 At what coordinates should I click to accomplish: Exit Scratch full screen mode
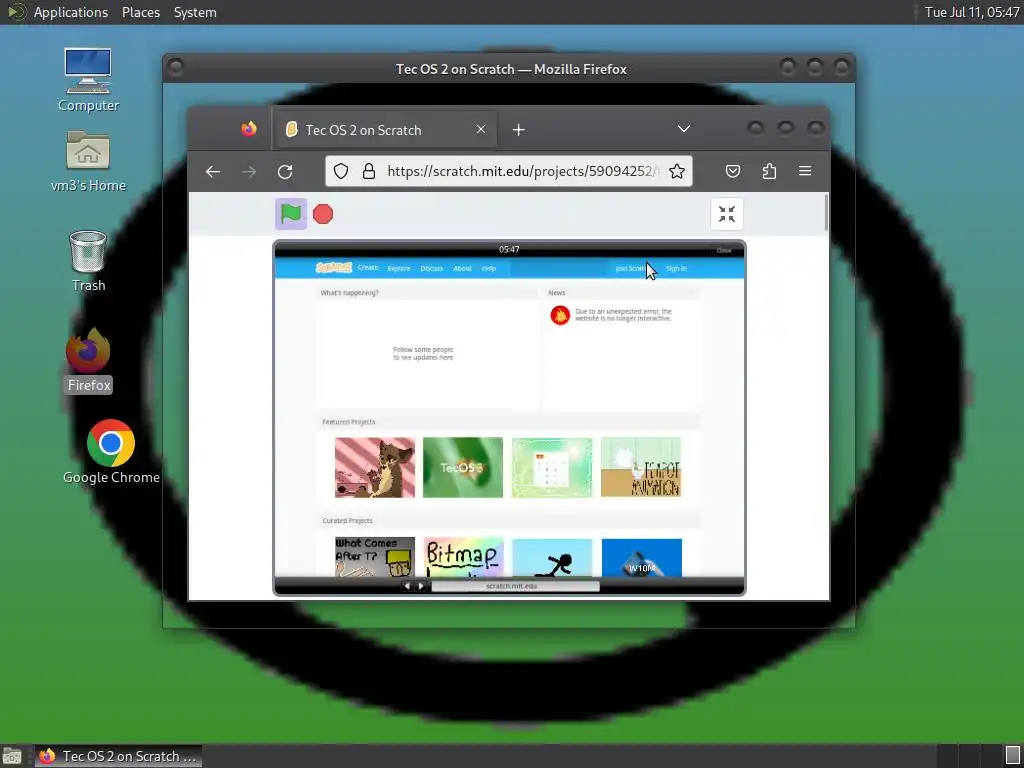727,214
